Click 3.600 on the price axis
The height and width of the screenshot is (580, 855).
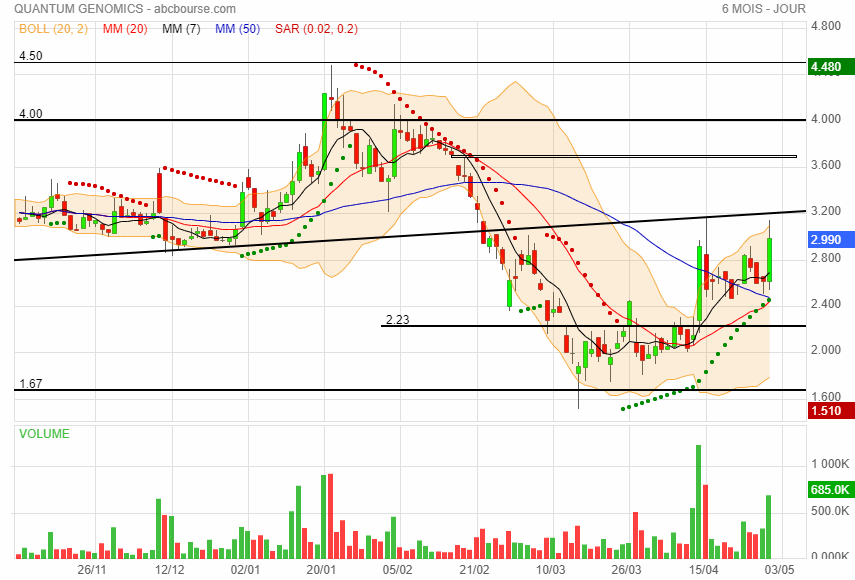click(826, 165)
